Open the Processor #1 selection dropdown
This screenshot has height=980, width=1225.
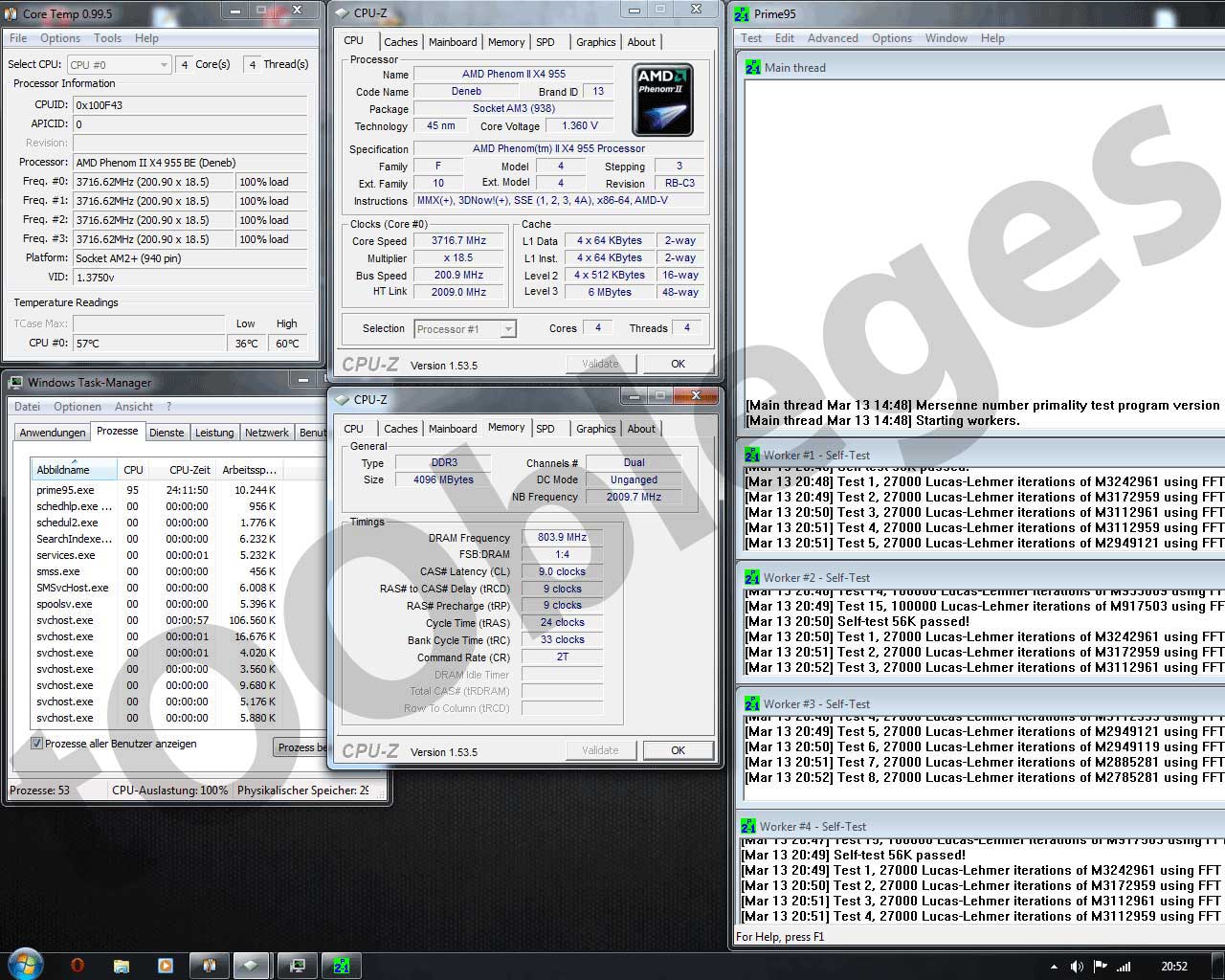[465, 328]
